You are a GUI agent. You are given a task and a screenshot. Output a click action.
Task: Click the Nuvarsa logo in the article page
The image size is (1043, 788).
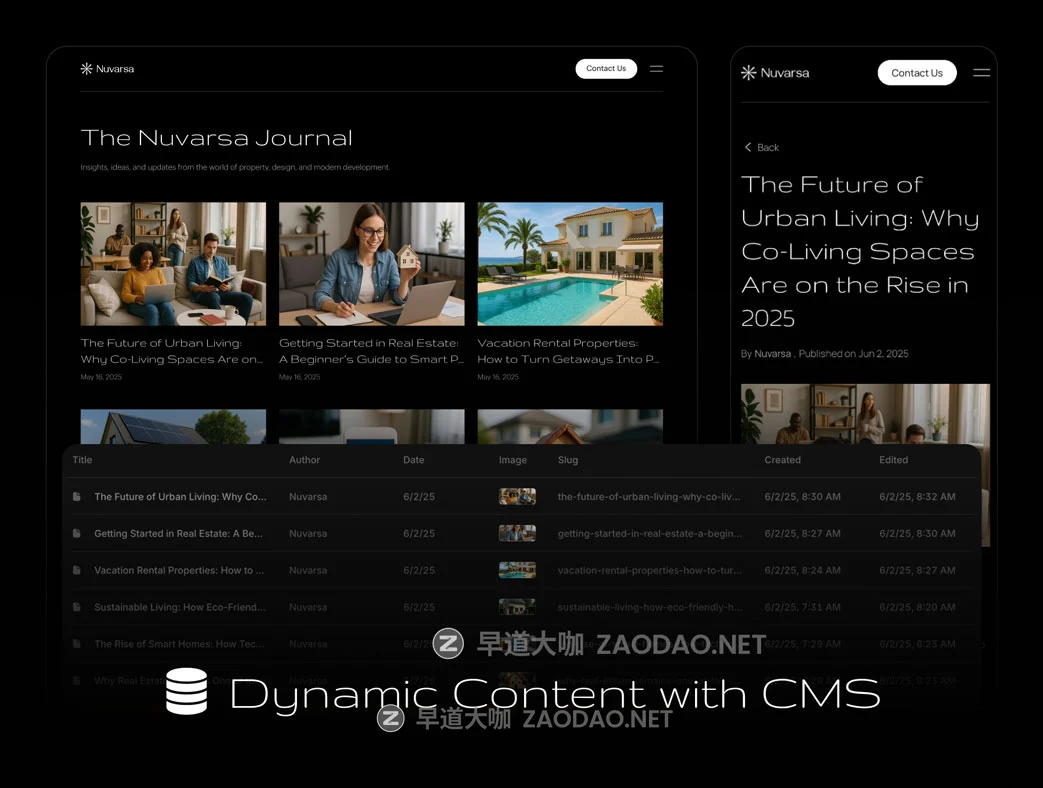775,72
